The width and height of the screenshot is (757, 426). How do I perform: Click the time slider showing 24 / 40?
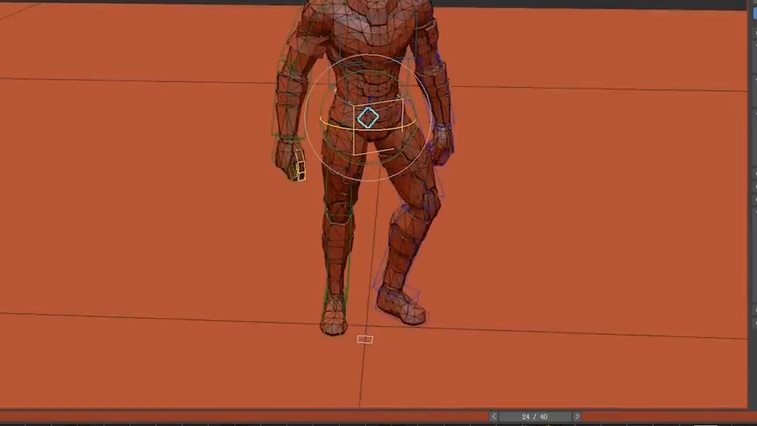(535, 416)
